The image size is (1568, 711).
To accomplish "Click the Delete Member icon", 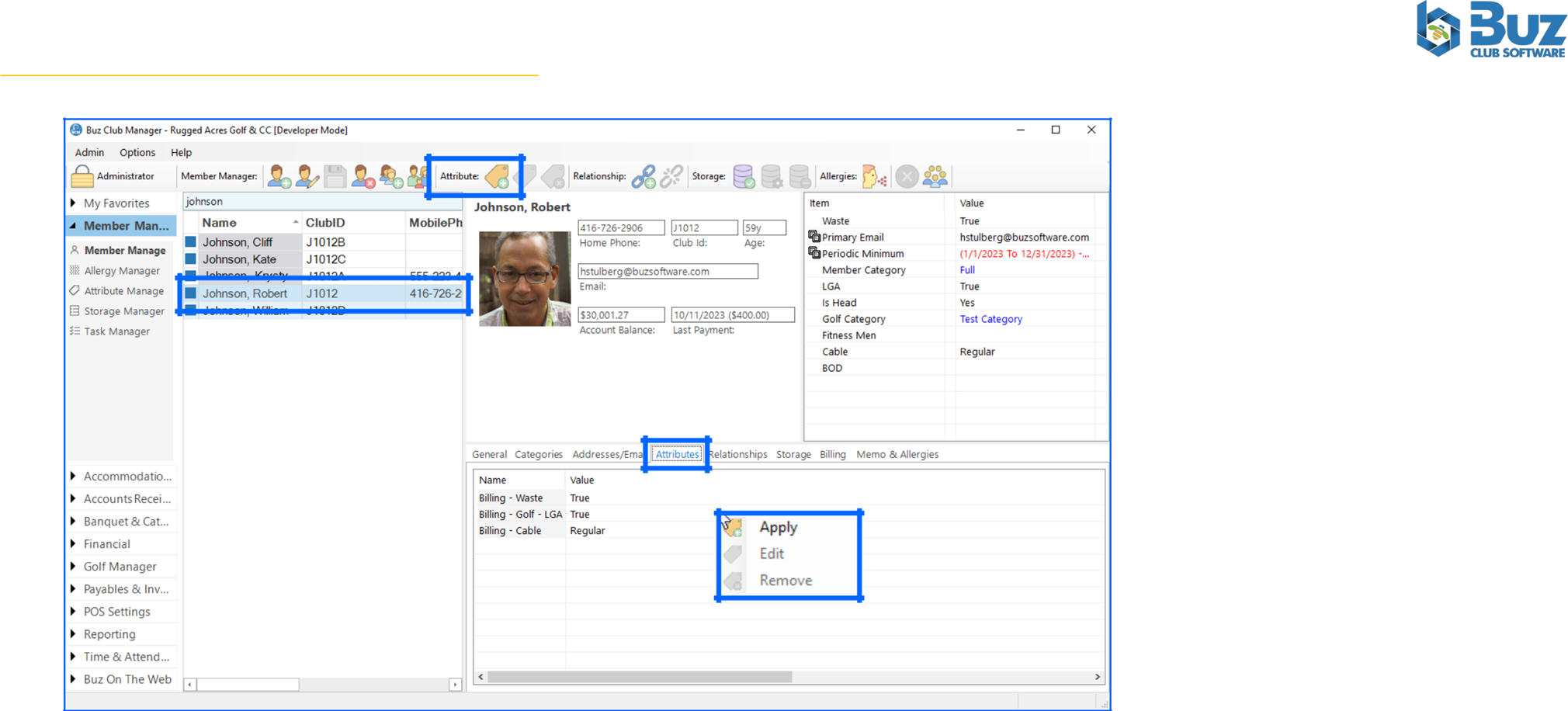I will pyautogui.click(x=363, y=176).
